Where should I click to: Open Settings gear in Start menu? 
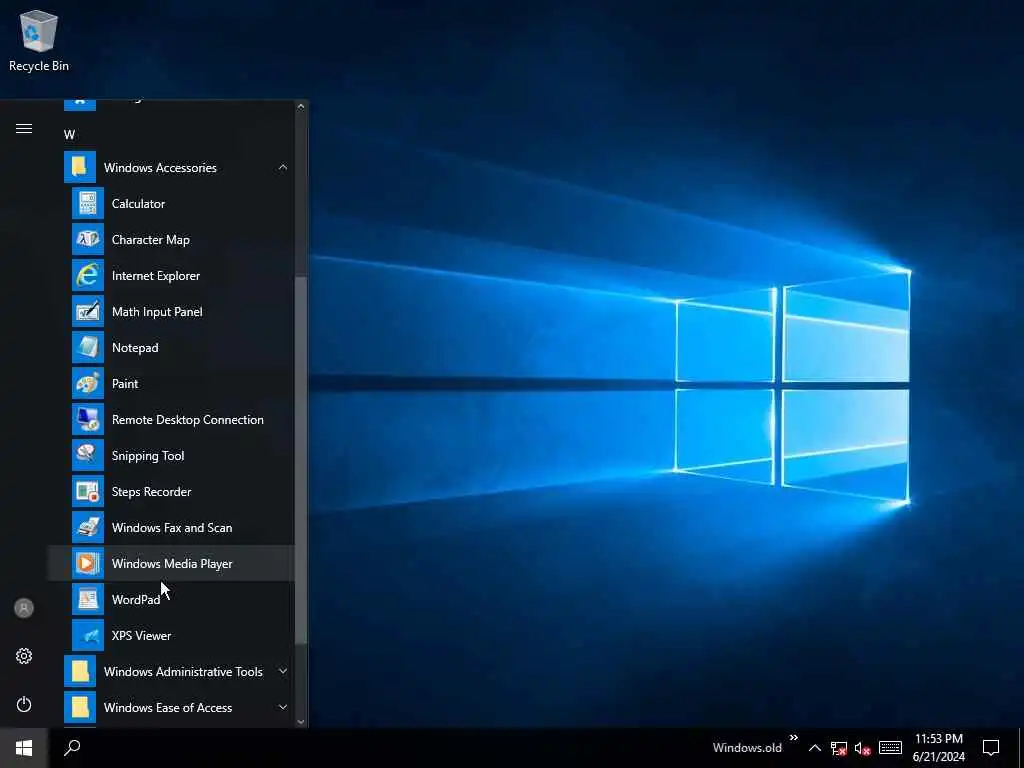(x=24, y=656)
